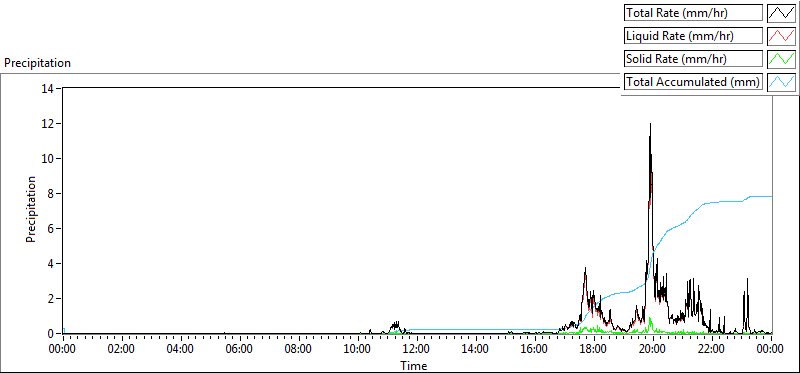Click the Solid Rate green plot sample icon
800x373 pixels.
pyautogui.click(x=781, y=59)
